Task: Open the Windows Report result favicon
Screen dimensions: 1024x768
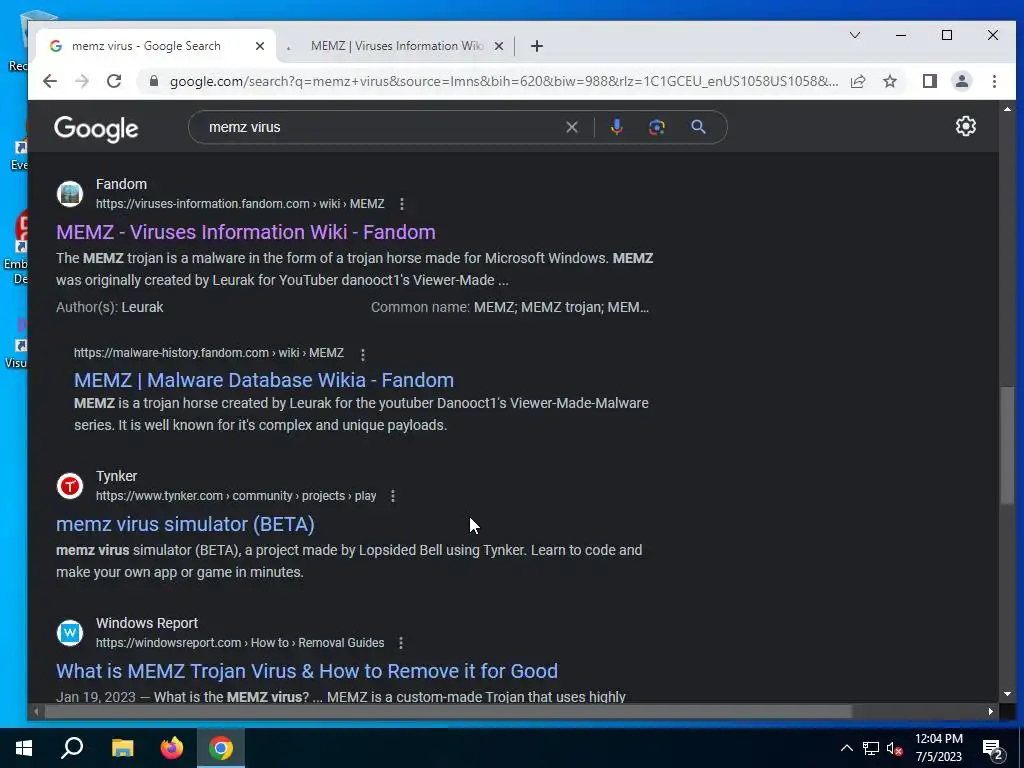Action: coord(70,633)
